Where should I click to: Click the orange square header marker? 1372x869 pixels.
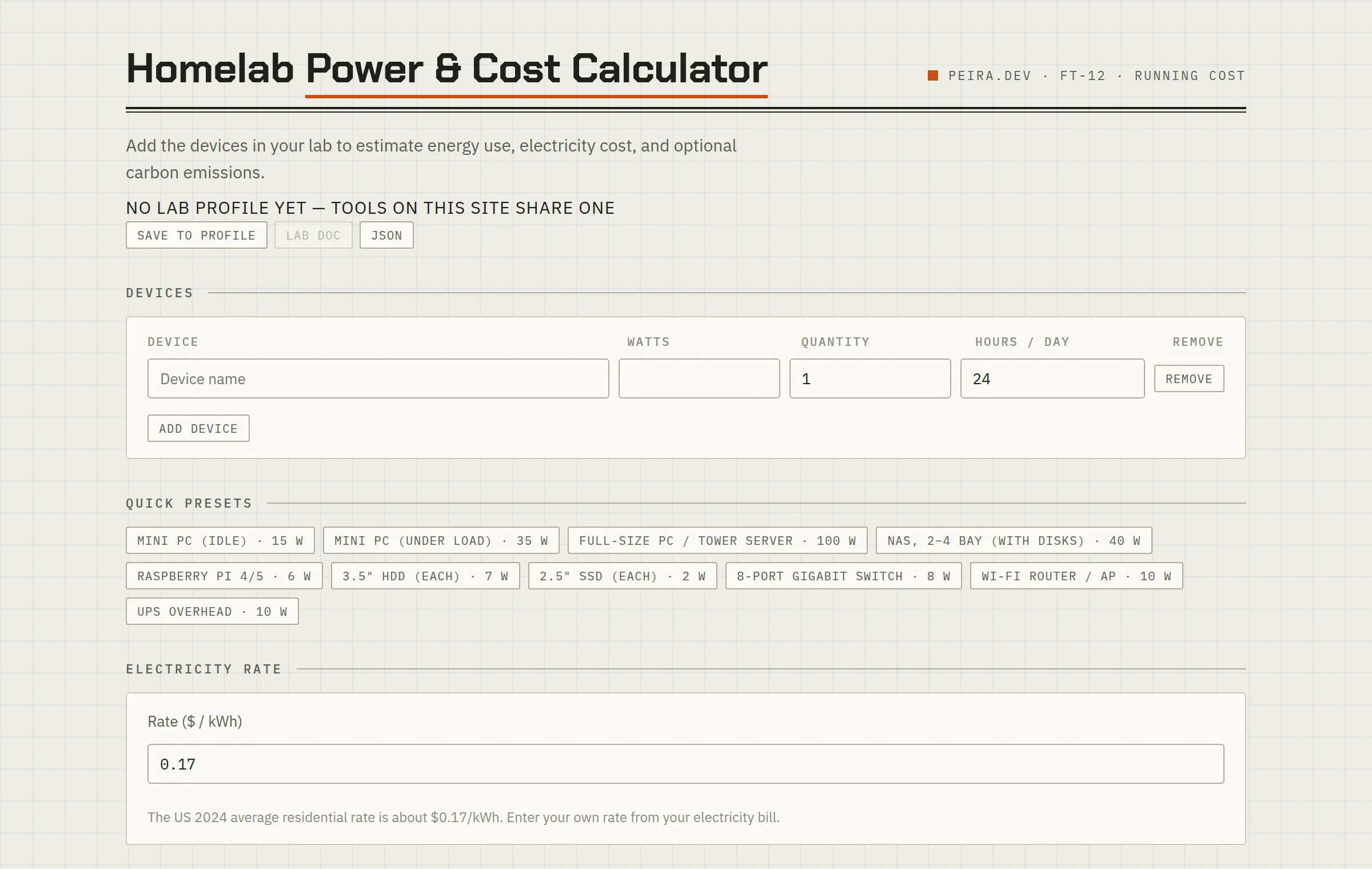pos(933,75)
